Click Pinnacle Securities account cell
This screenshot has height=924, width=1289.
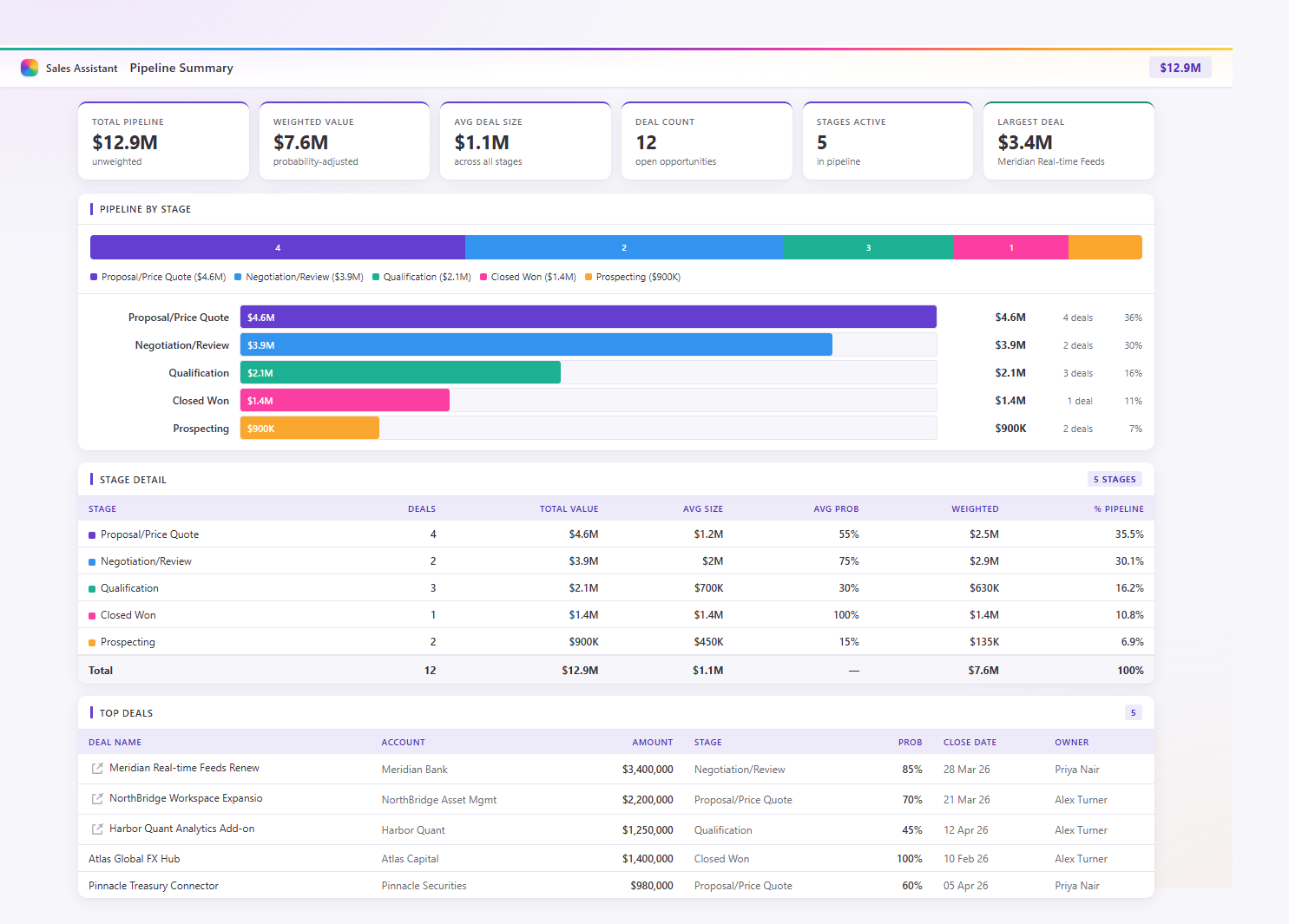[x=424, y=886]
